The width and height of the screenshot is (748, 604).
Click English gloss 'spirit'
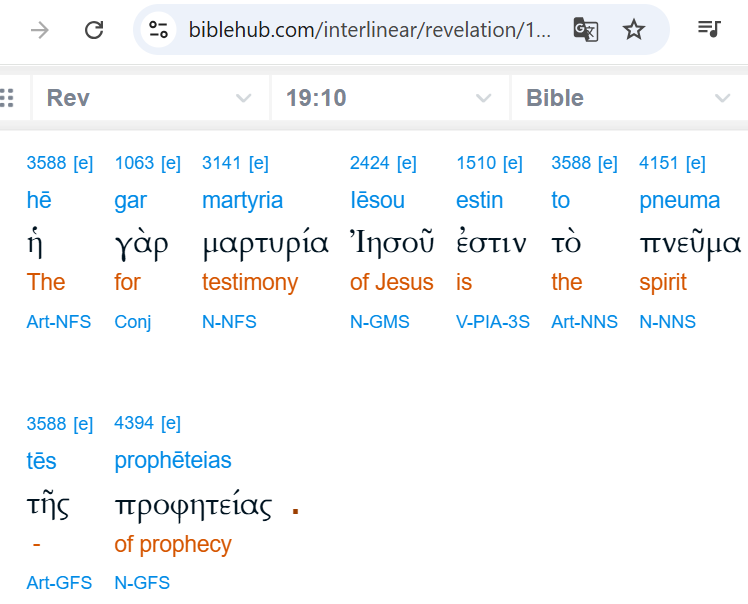663,283
